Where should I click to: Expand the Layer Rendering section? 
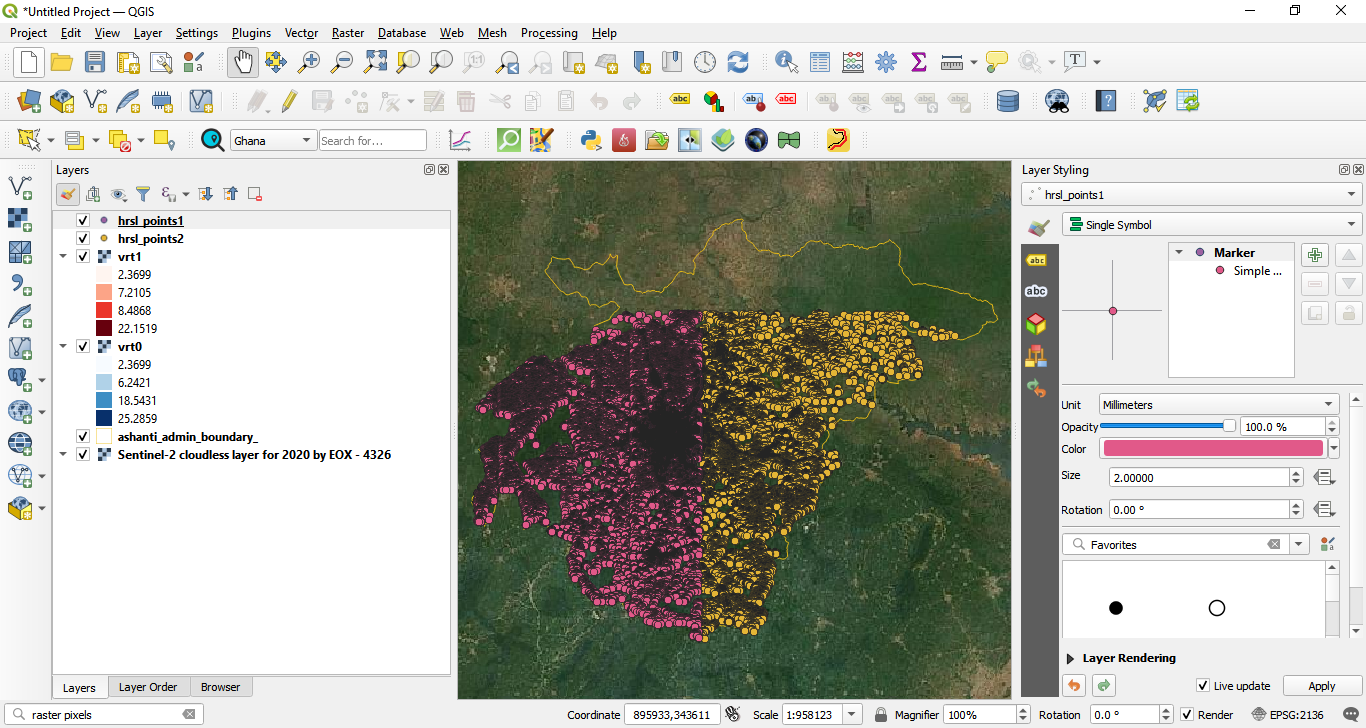[1071, 659]
